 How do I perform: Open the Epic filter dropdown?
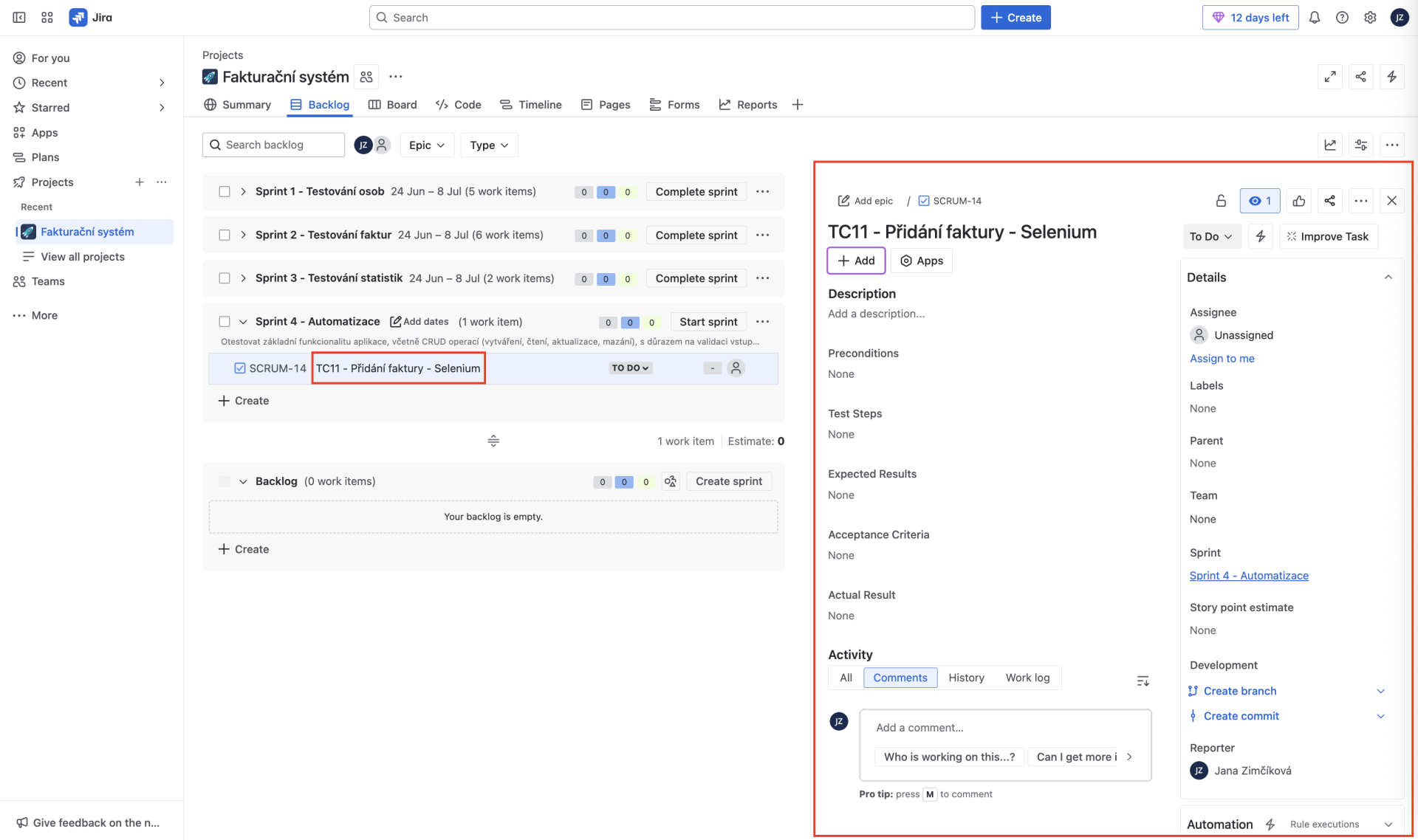[427, 145]
